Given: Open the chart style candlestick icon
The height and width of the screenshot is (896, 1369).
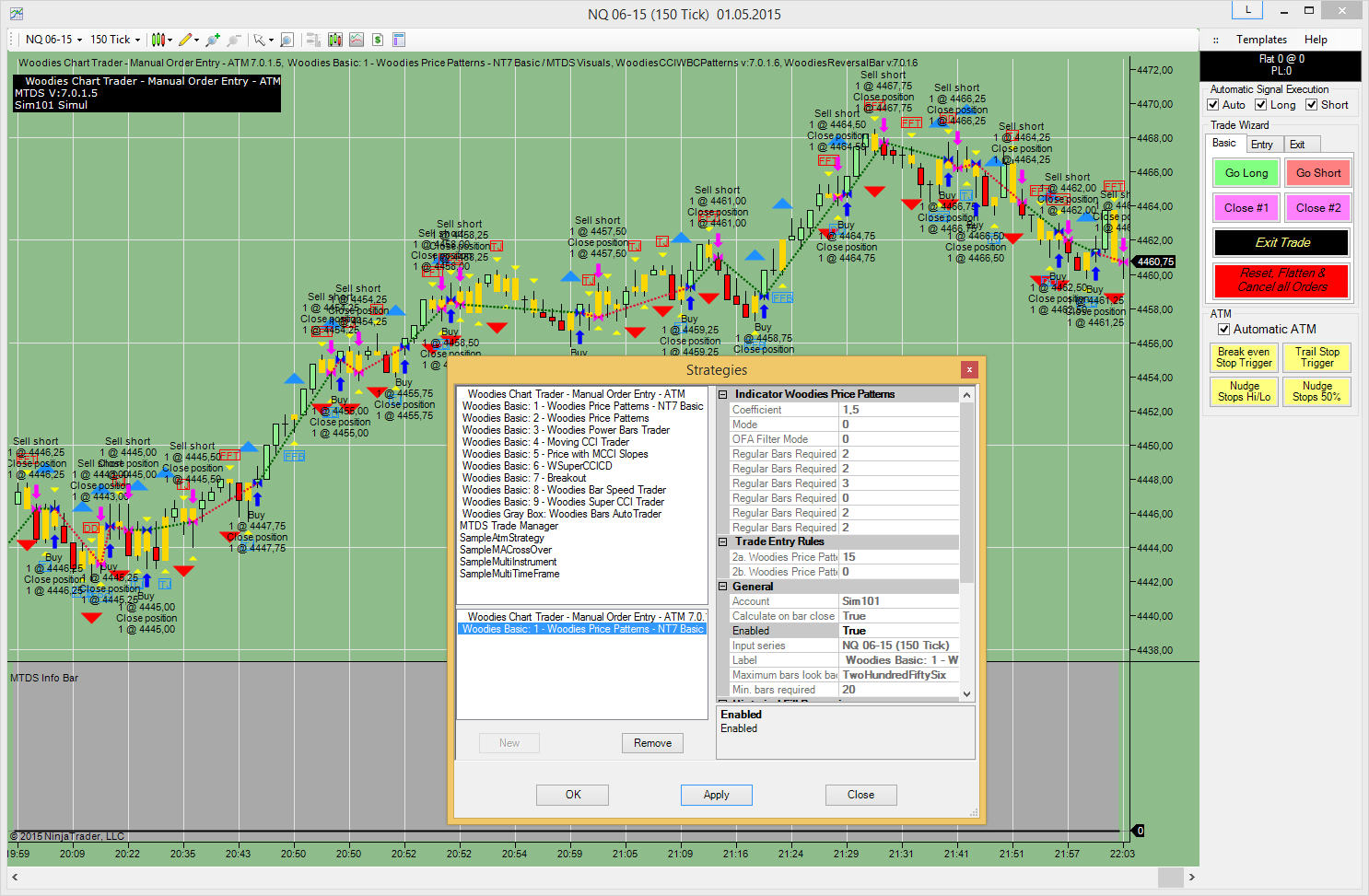Looking at the screenshot, I should 158,40.
